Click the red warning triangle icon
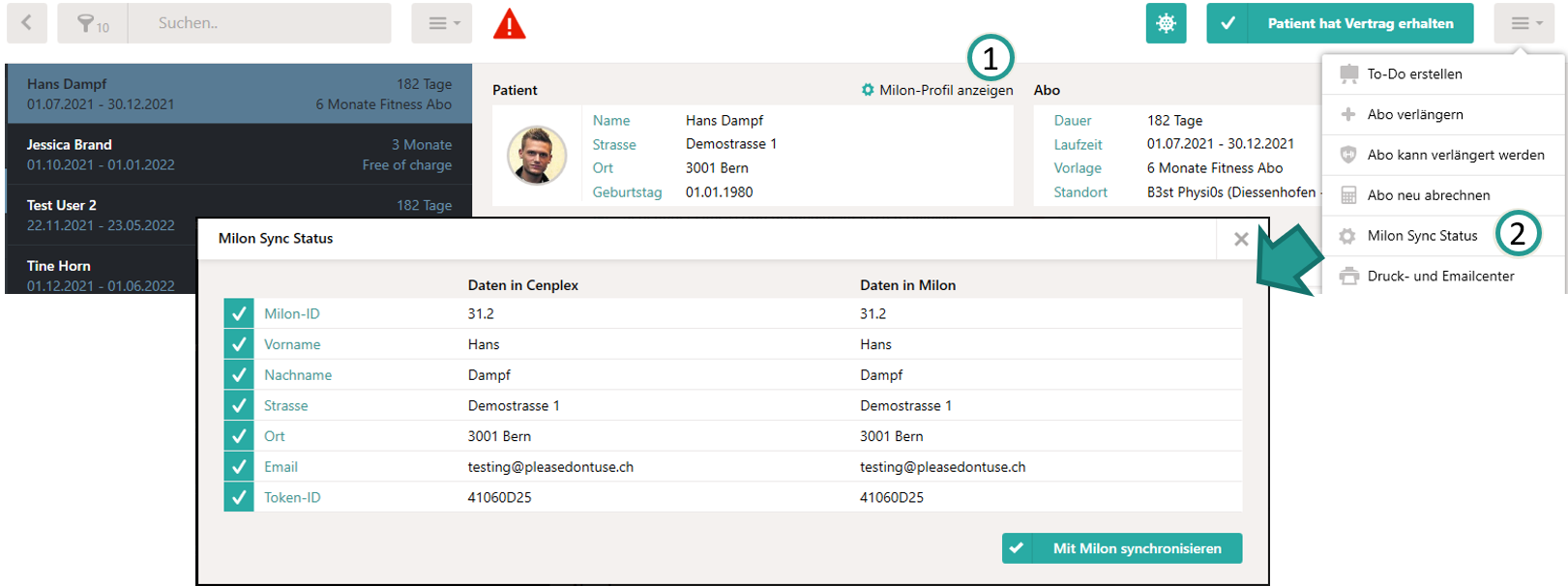Screen dimensions: 1568x586 click(x=509, y=24)
